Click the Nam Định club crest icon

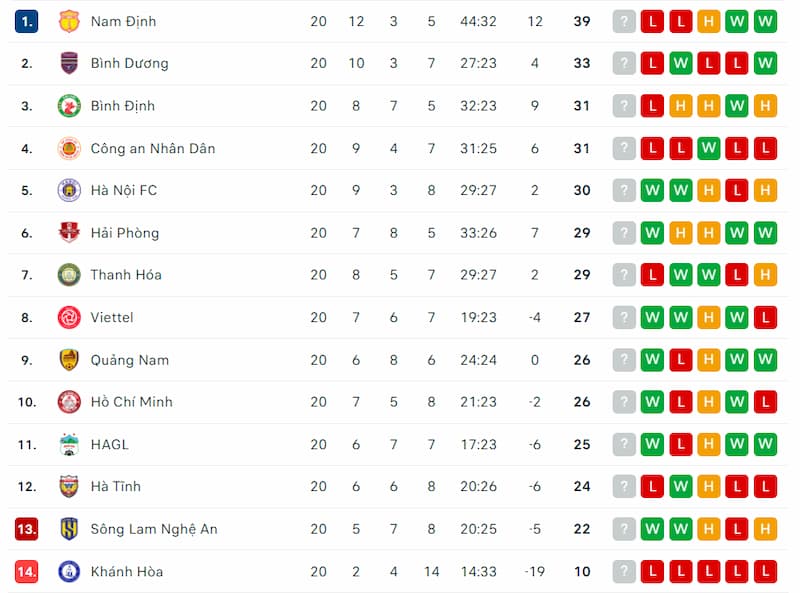[x=69, y=21]
